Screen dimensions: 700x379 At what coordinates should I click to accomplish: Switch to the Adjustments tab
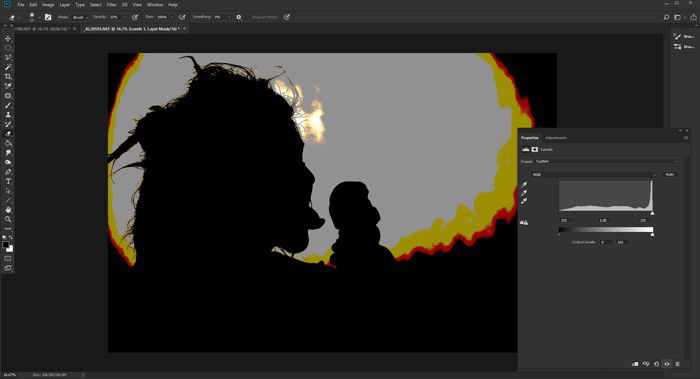coord(556,137)
